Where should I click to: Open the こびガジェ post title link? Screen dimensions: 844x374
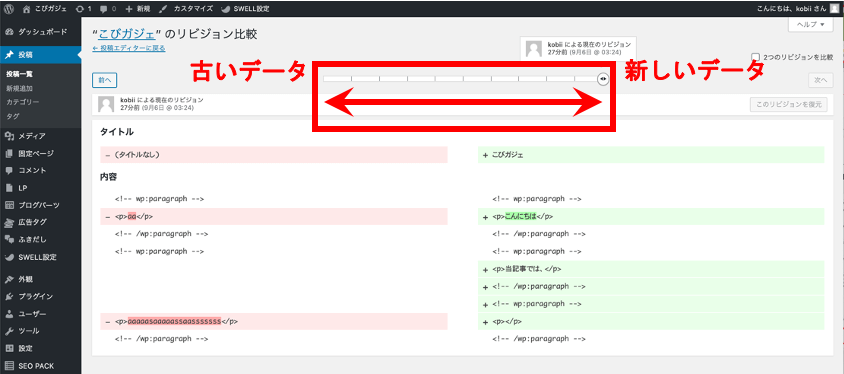(126, 34)
